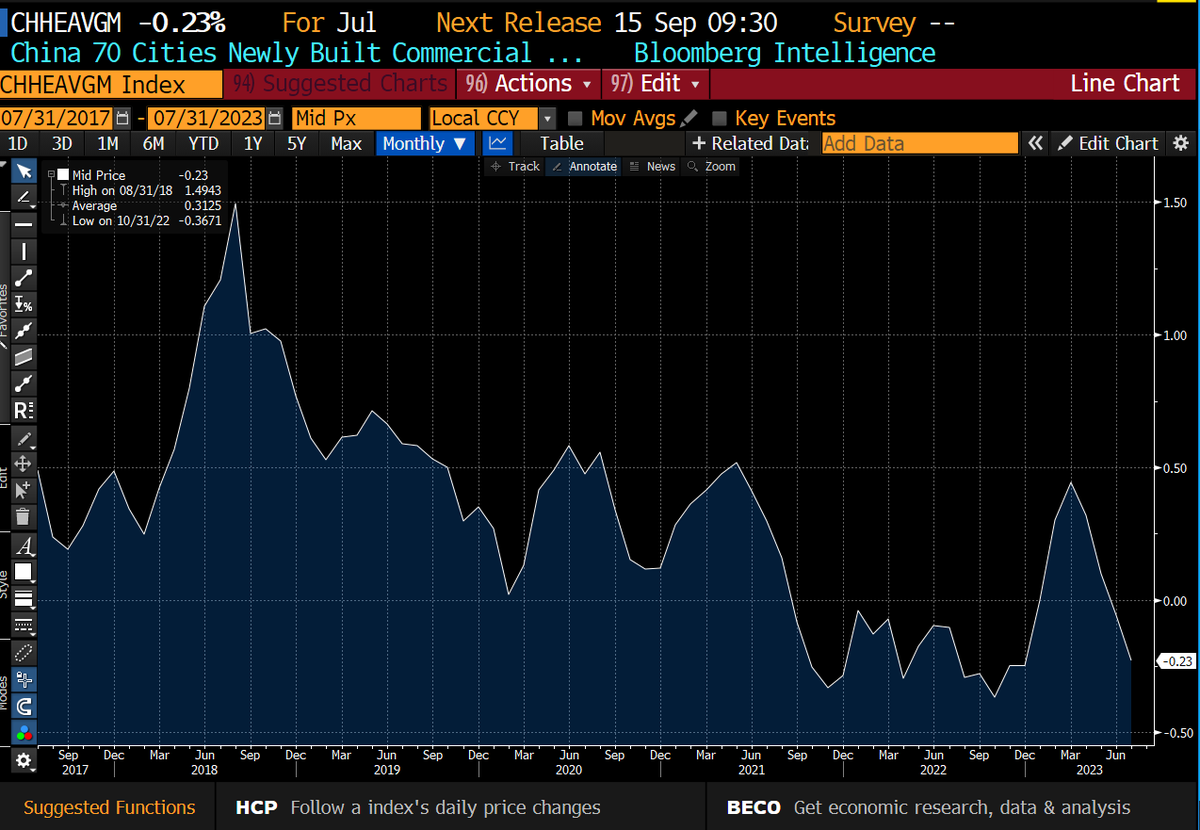Click the Related Data button

750,143
